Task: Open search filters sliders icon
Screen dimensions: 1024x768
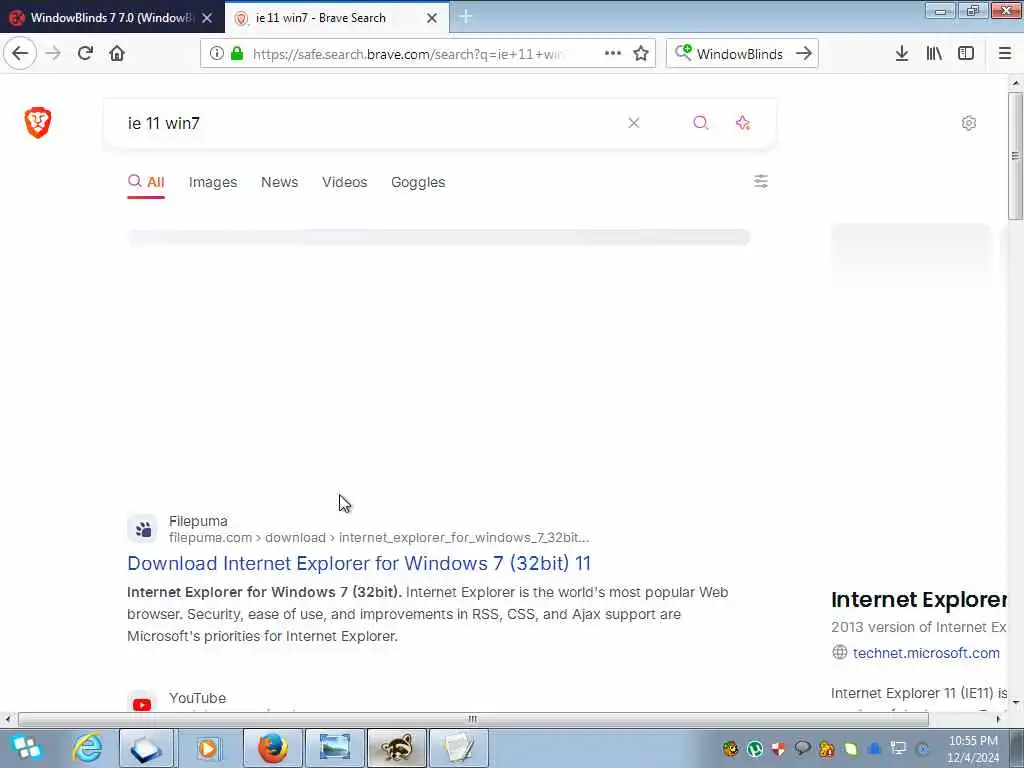Action: pyautogui.click(x=761, y=181)
